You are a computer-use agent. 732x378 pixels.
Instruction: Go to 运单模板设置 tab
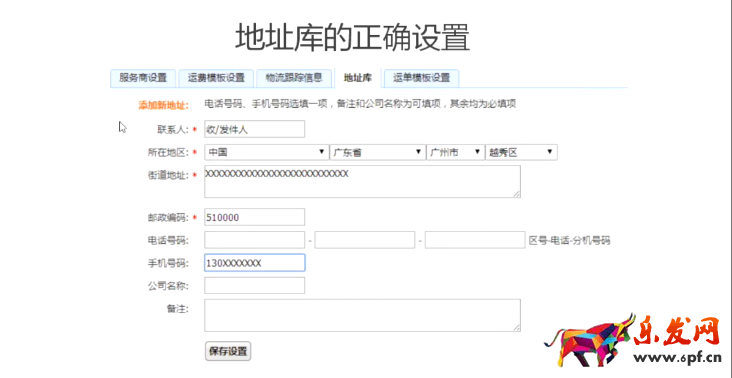(422, 78)
